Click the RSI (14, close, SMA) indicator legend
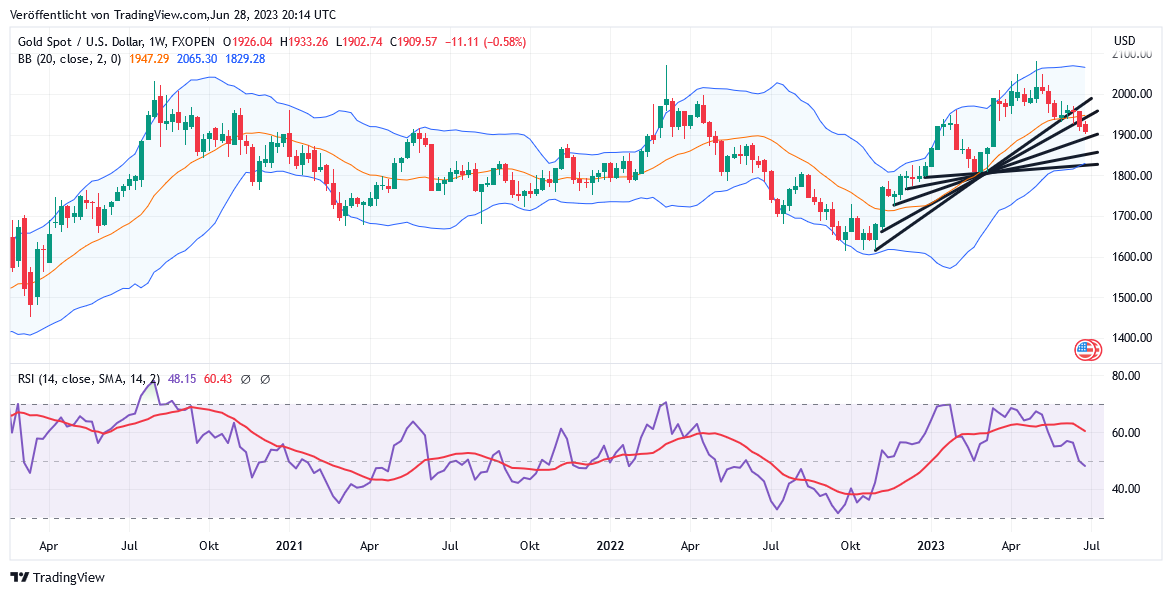 (x=88, y=379)
